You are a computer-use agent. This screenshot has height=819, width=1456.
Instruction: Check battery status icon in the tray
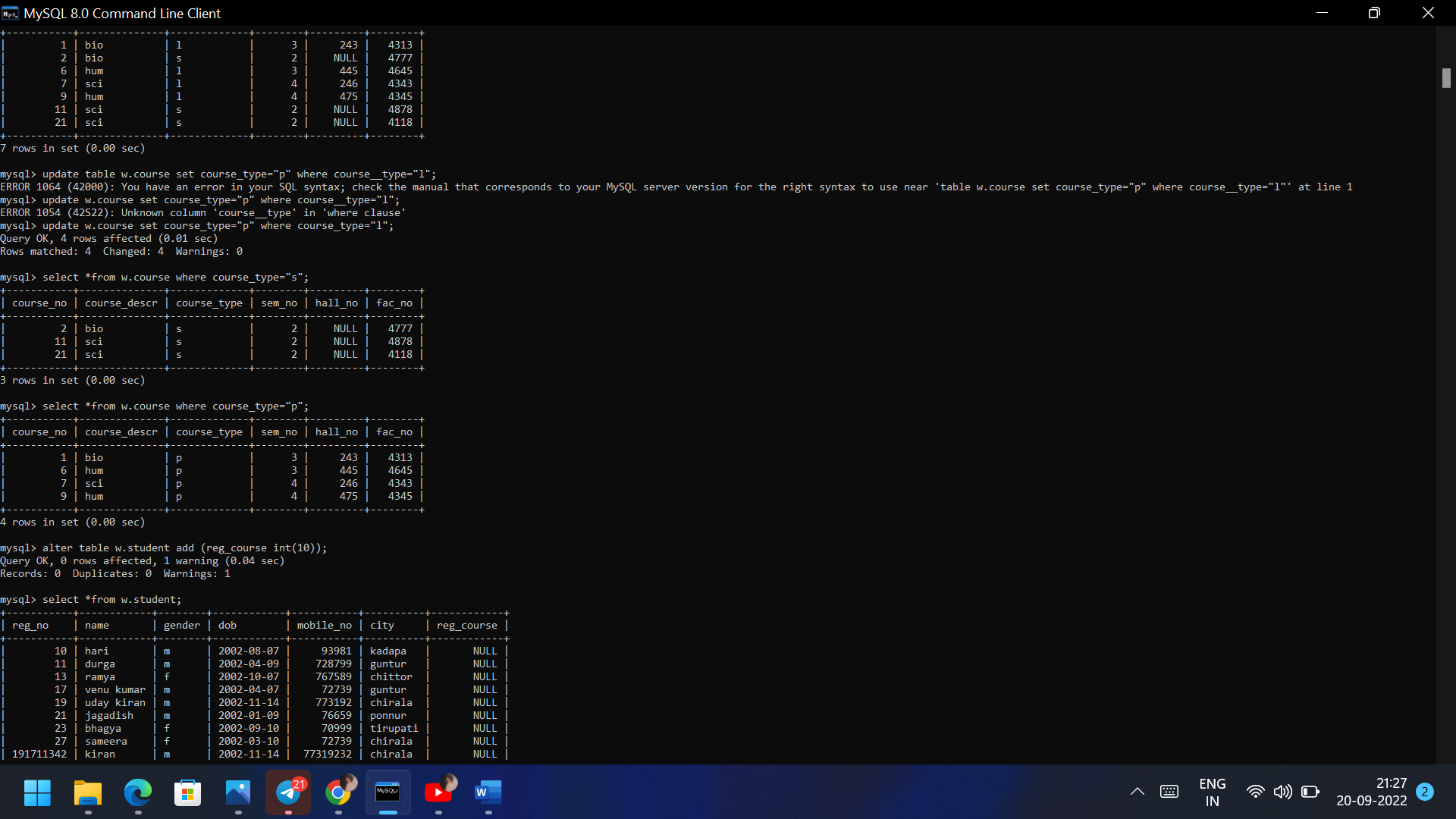coord(1310,792)
